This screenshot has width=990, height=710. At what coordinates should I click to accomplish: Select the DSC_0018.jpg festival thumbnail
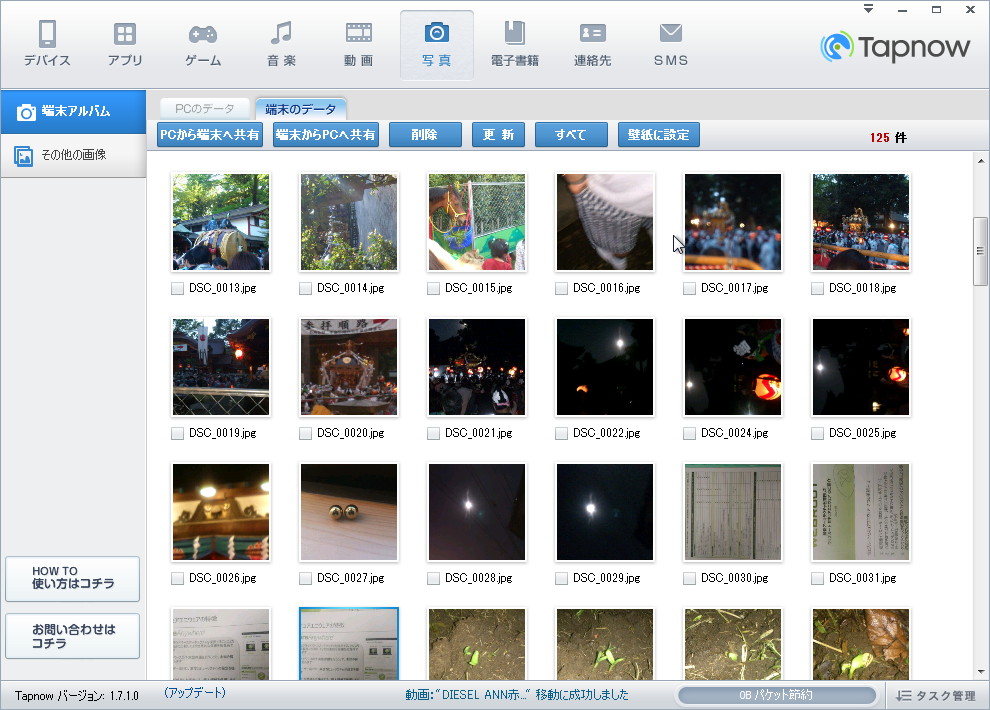pyautogui.click(x=861, y=222)
